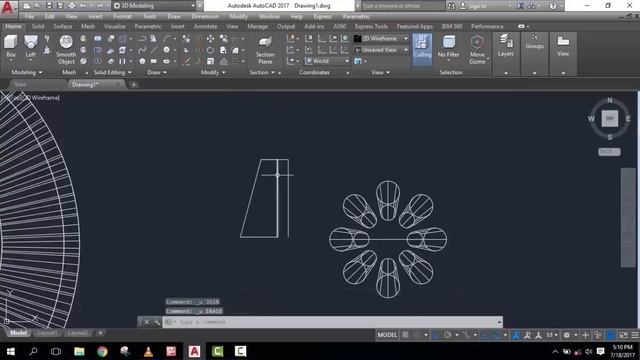Toggle the grid display in status bar
Image resolution: width=640 pixels, height=360 pixels.
point(405,335)
